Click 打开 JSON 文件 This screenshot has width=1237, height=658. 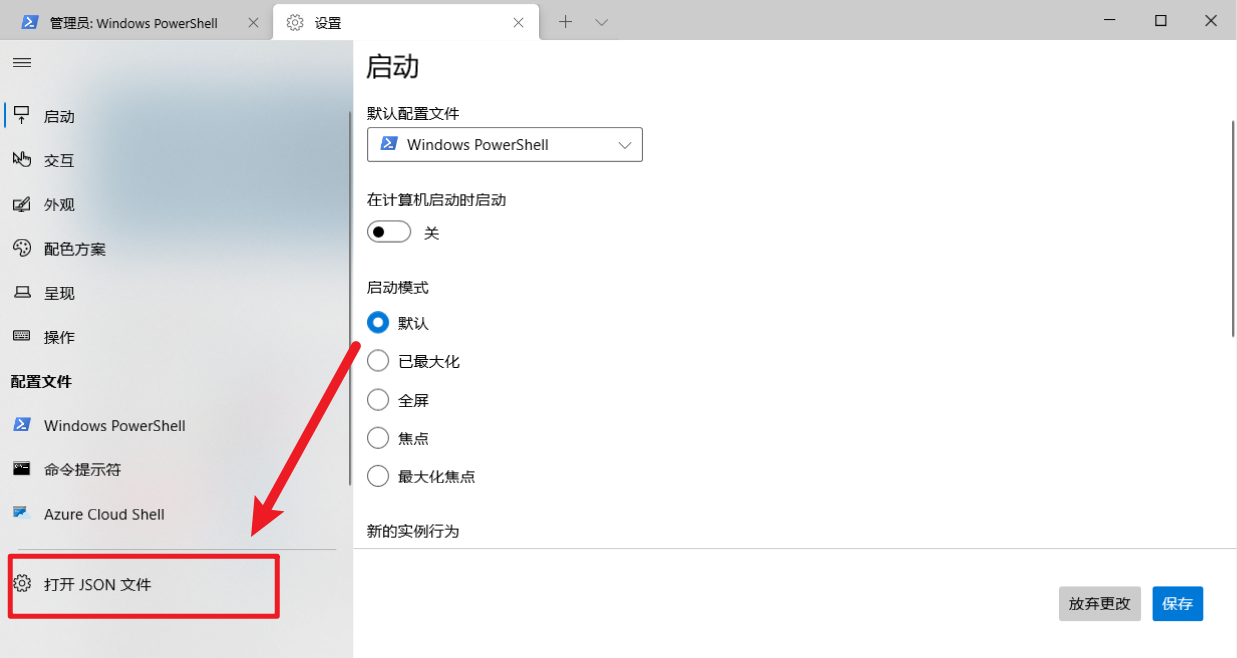click(98, 584)
